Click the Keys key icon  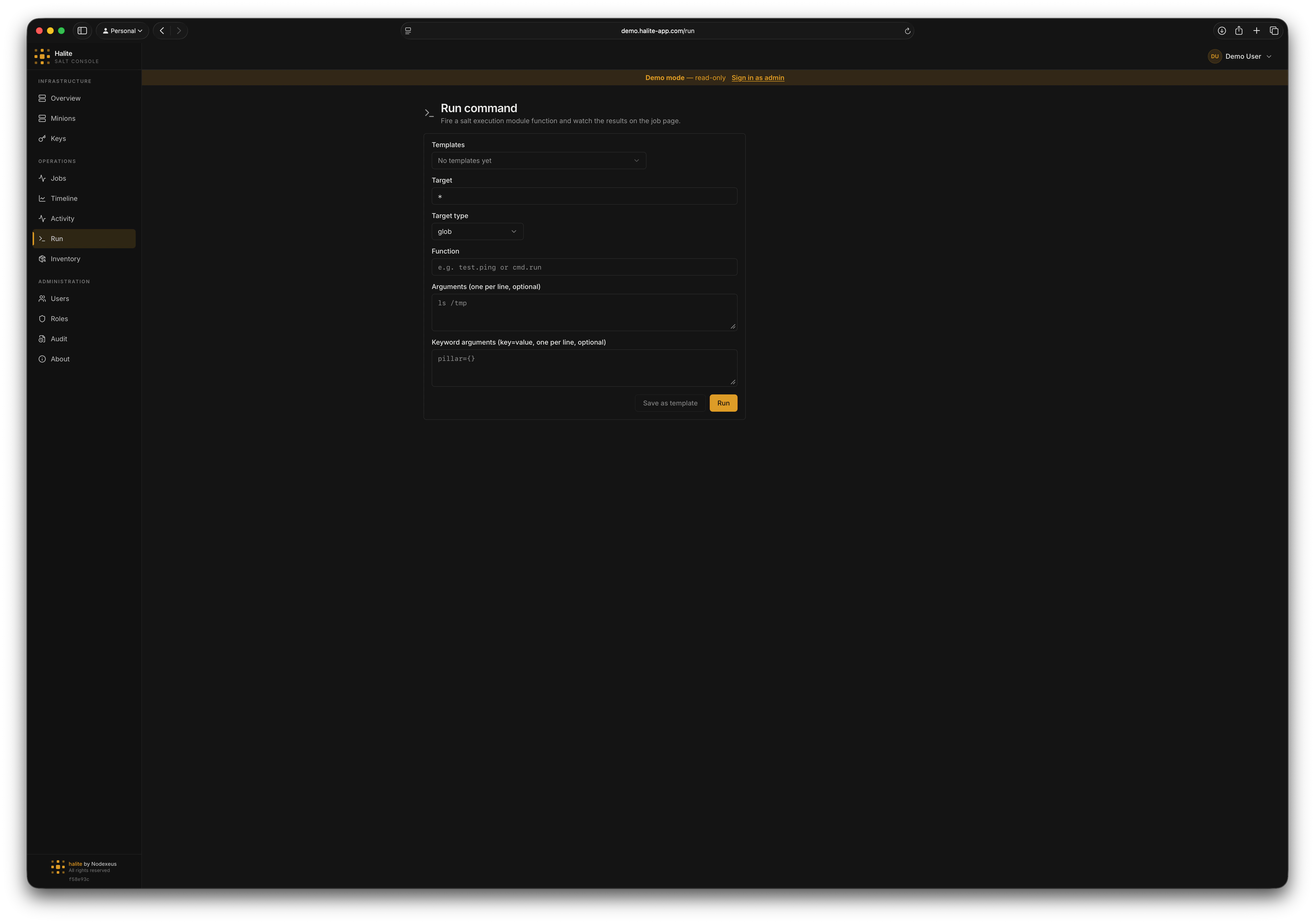(x=42, y=139)
